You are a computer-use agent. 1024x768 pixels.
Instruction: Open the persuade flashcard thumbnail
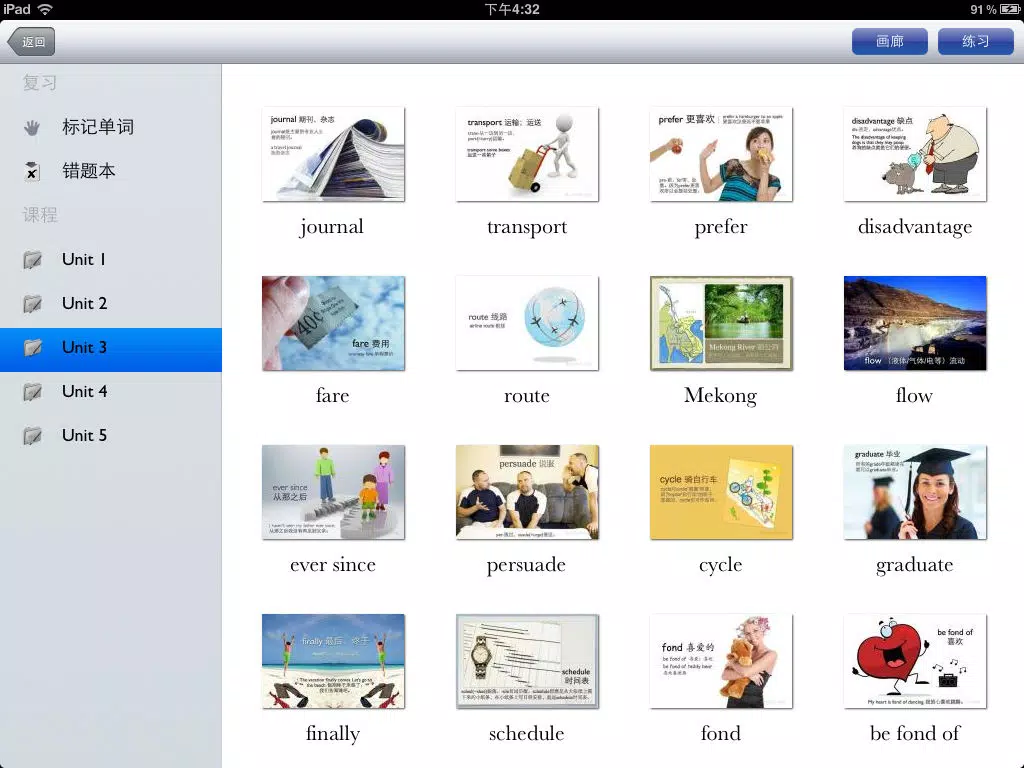[527, 492]
